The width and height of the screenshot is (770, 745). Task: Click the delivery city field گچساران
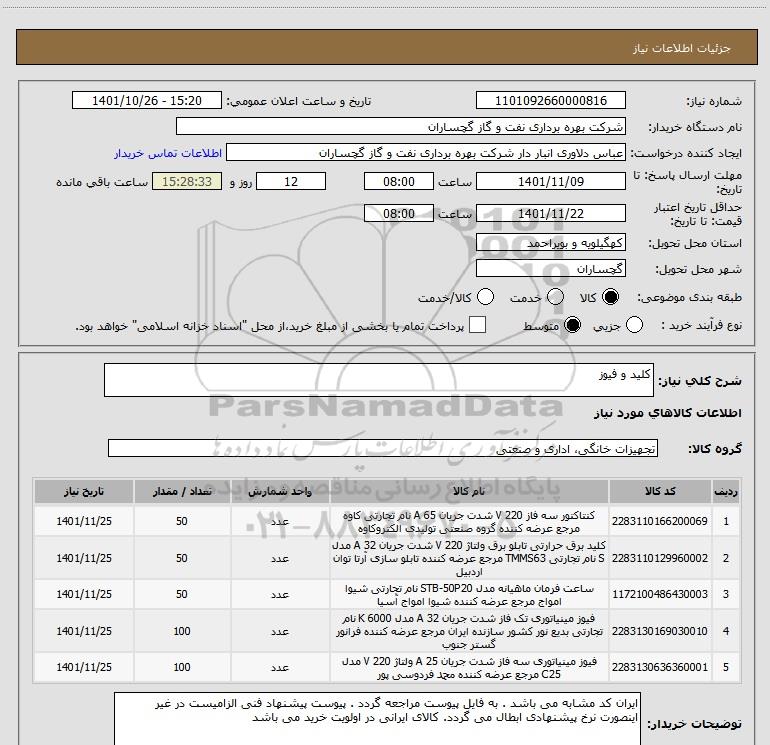pos(550,268)
